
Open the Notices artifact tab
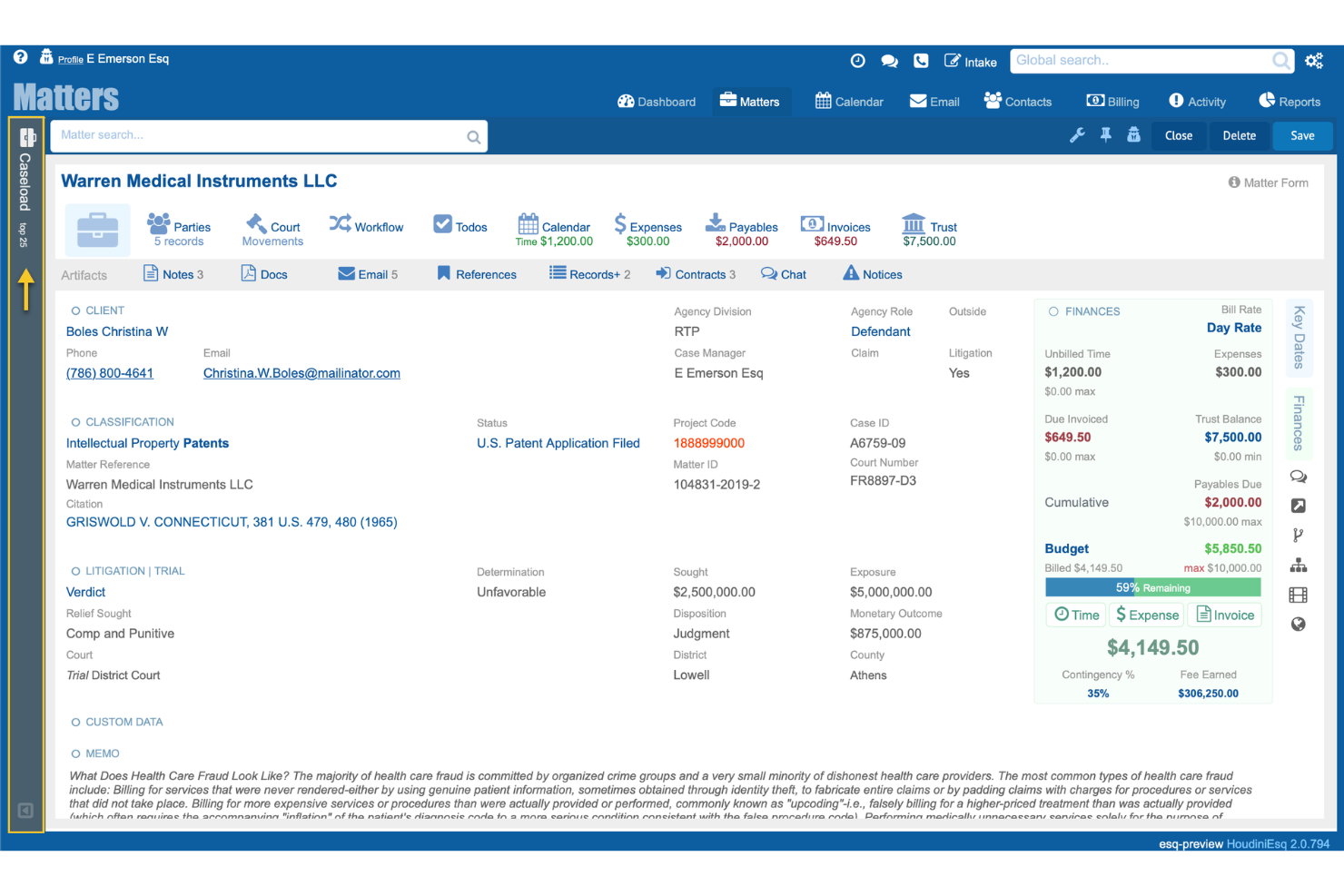point(873,274)
